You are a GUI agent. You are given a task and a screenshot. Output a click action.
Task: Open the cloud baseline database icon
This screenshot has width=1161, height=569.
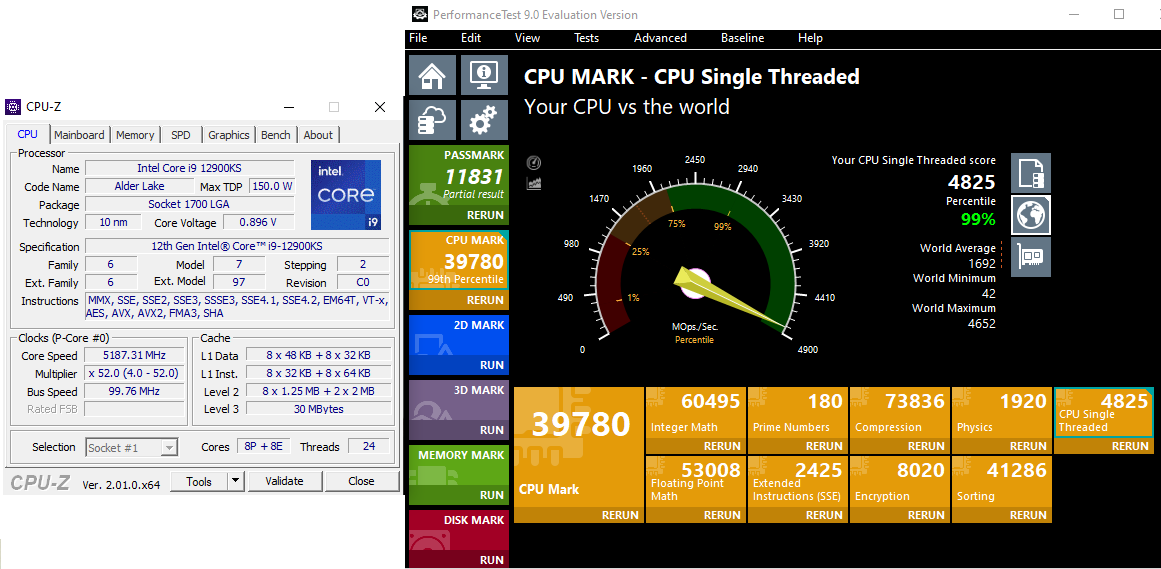tap(433, 120)
